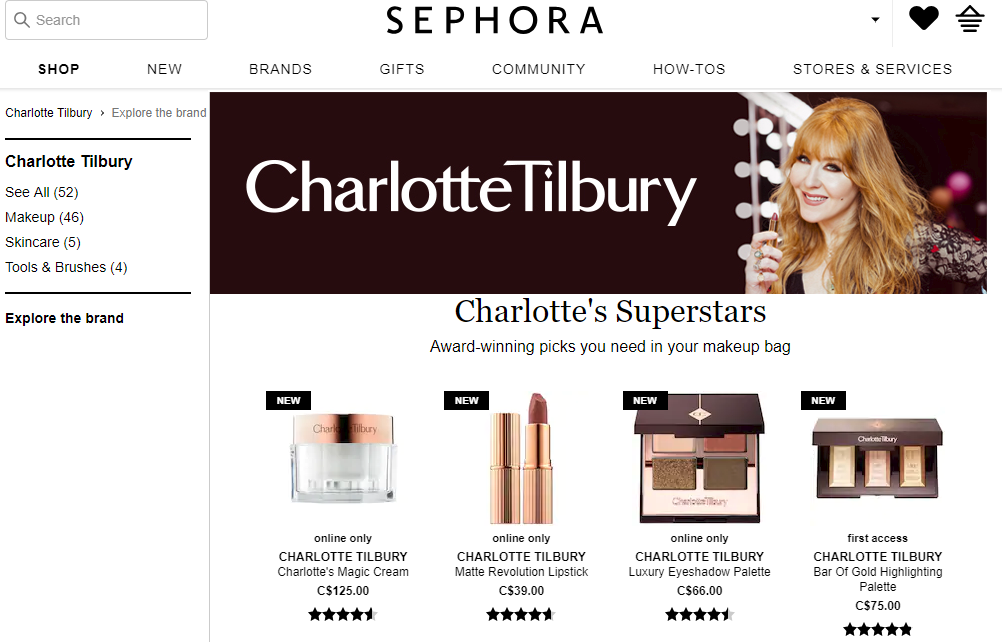Open the loves heart icon

point(923,18)
